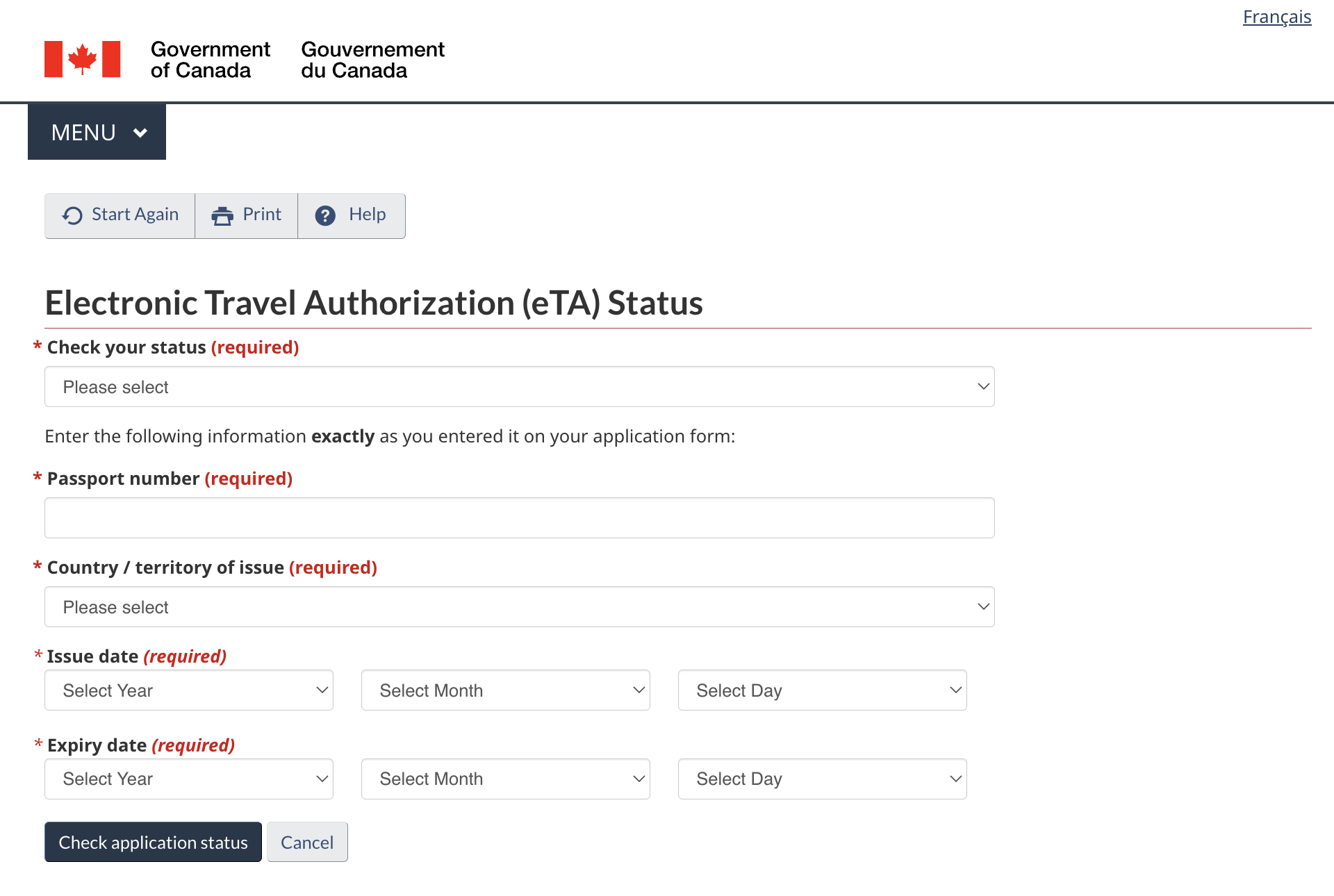This screenshot has height=896, width=1334.
Task: Open the Expiry date Select Day dropdown
Action: (x=822, y=779)
